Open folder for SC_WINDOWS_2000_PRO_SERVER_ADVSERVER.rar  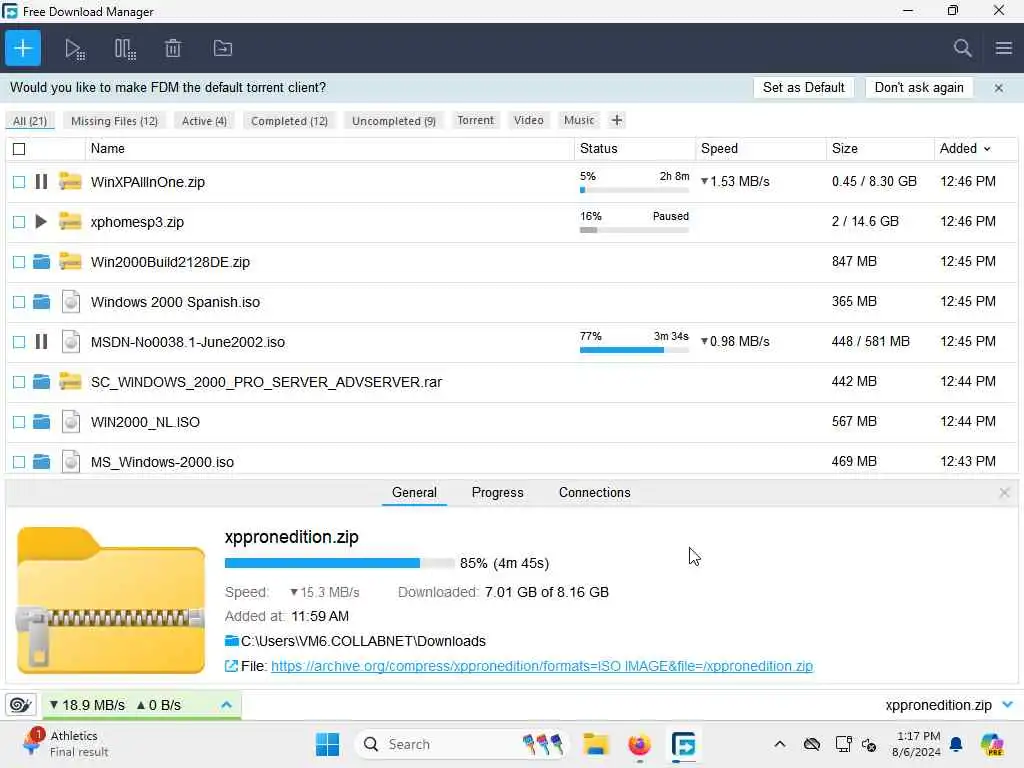point(41,381)
